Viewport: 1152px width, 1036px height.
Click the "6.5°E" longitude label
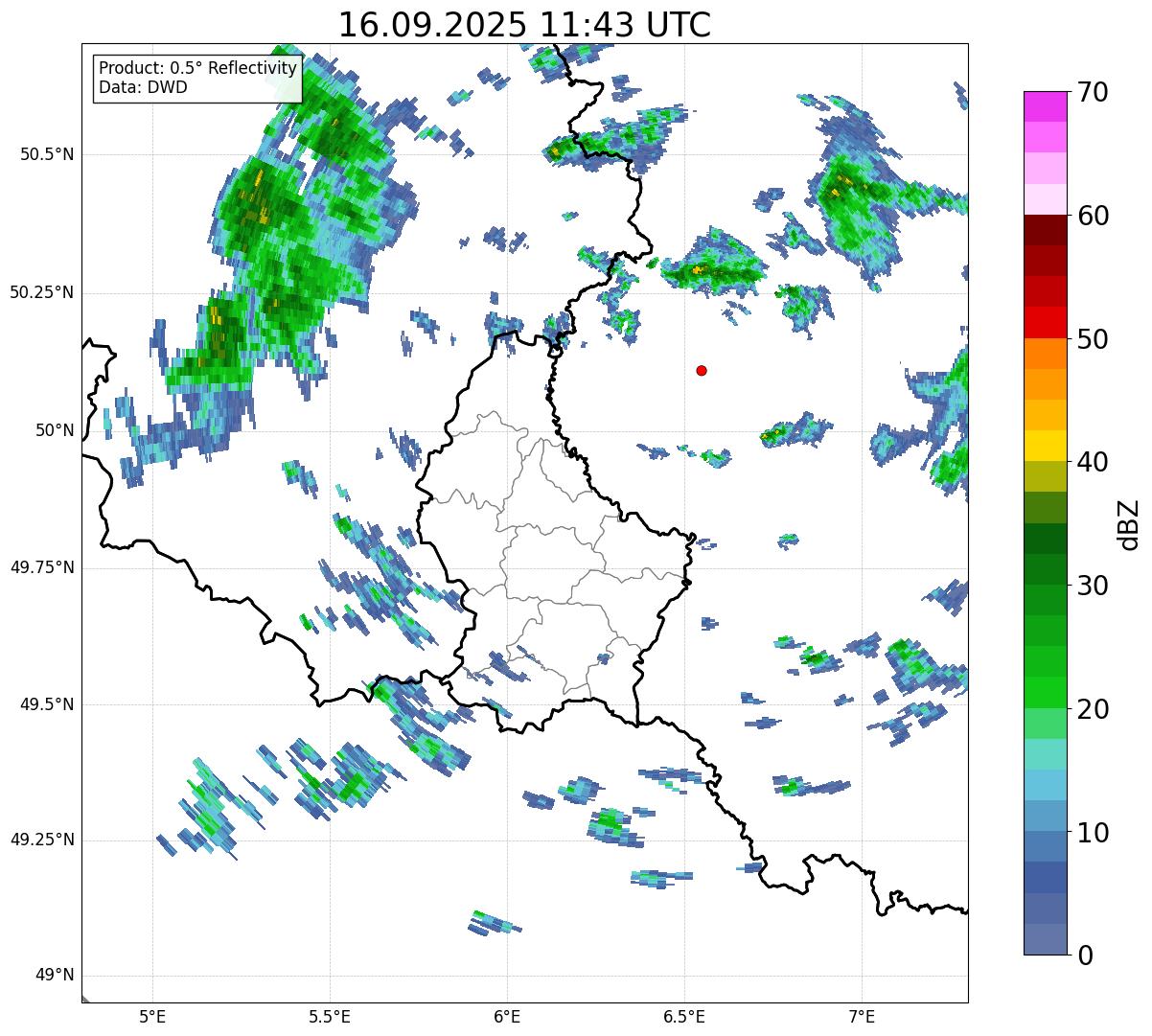tap(684, 1017)
